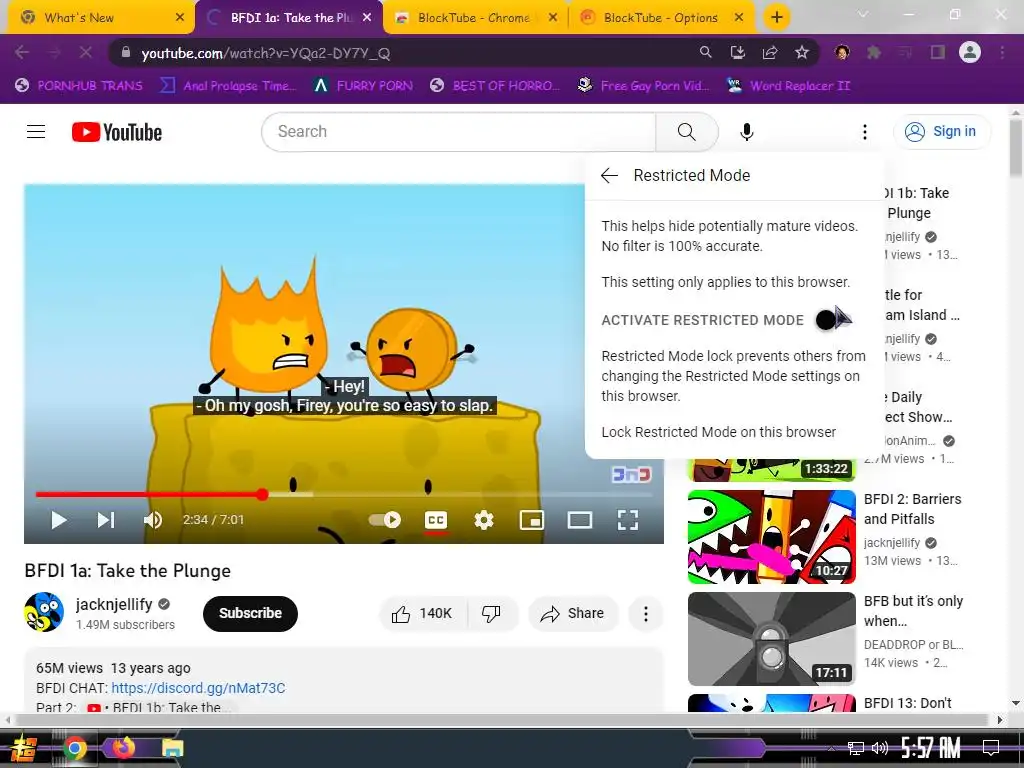Open Chrome profile avatar
Screen dimensions: 1024x768
[970, 52]
